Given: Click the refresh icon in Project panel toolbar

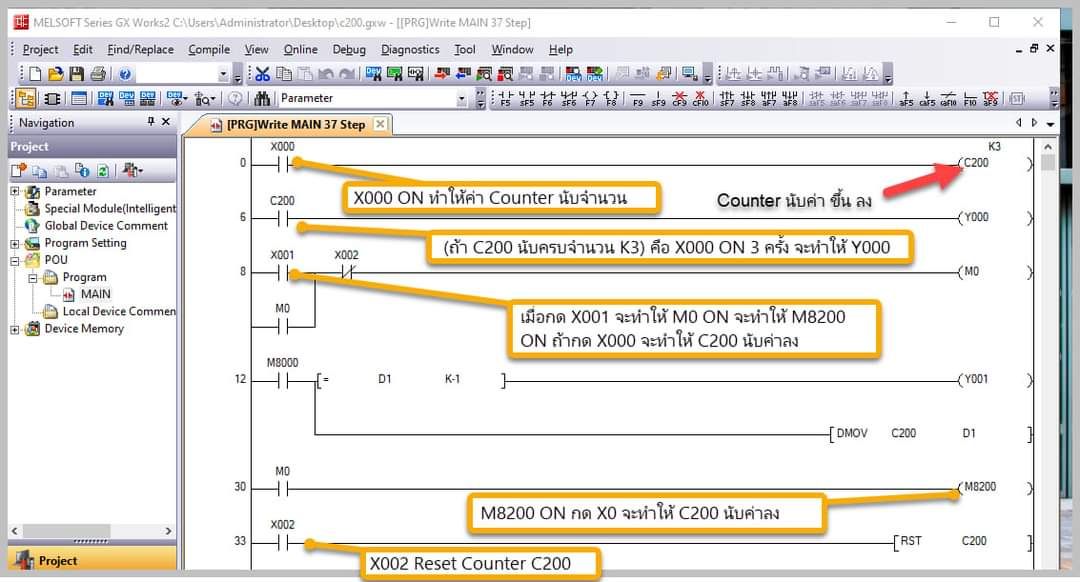Looking at the screenshot, I should 103,170.
